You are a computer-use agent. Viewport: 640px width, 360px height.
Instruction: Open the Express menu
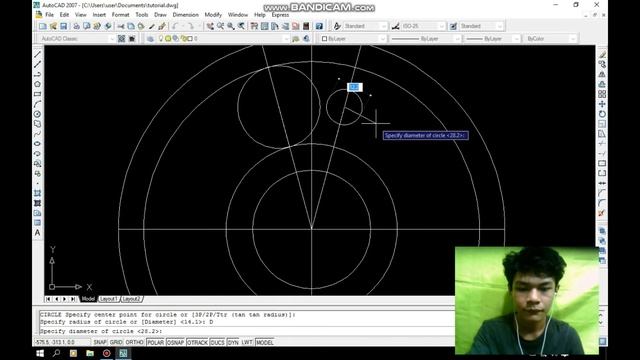pos(280,15)
